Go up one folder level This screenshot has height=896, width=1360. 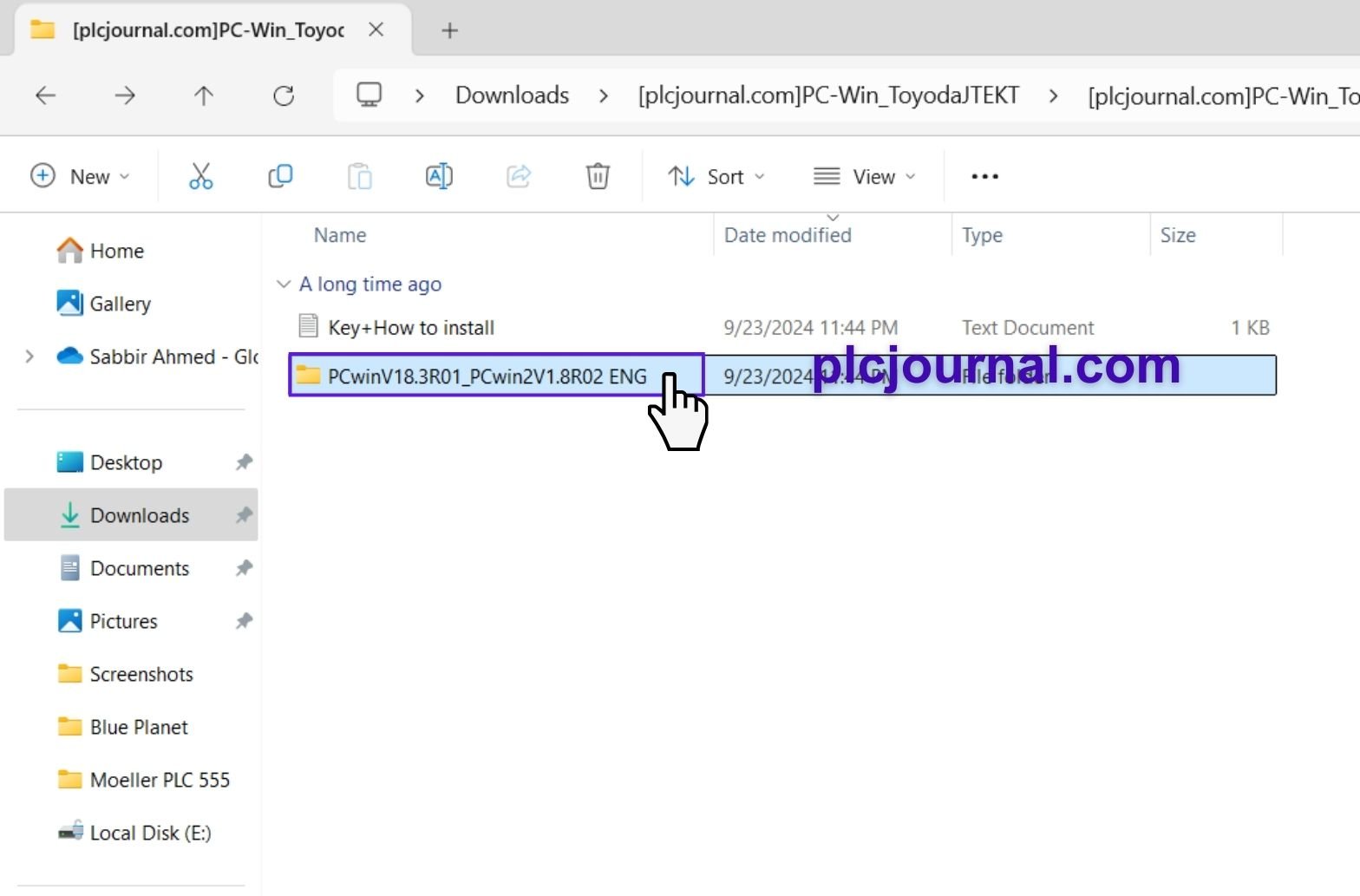(204, 95)
